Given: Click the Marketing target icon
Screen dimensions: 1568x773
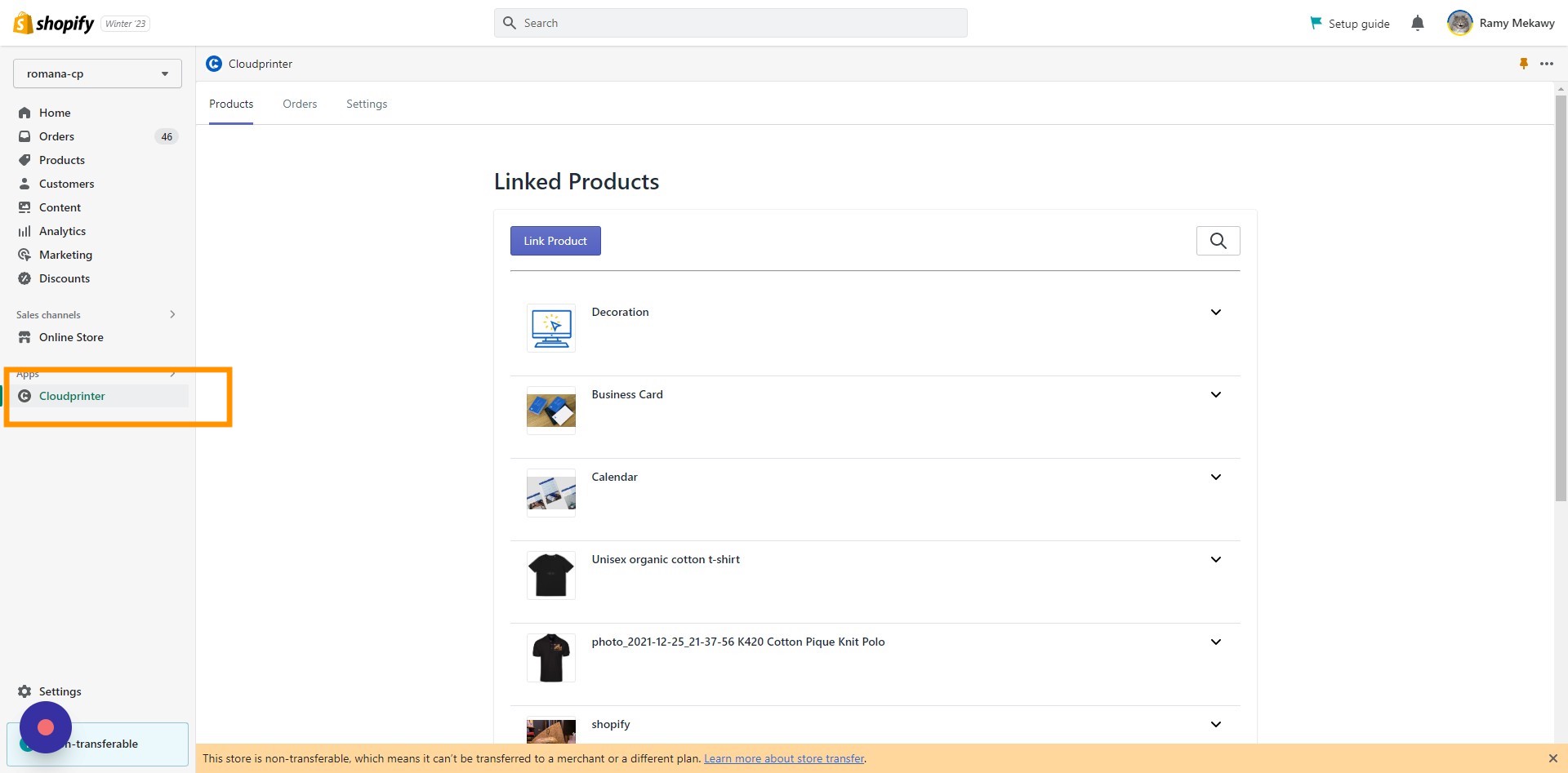Looking at the screenshot, I should [24, 255].
